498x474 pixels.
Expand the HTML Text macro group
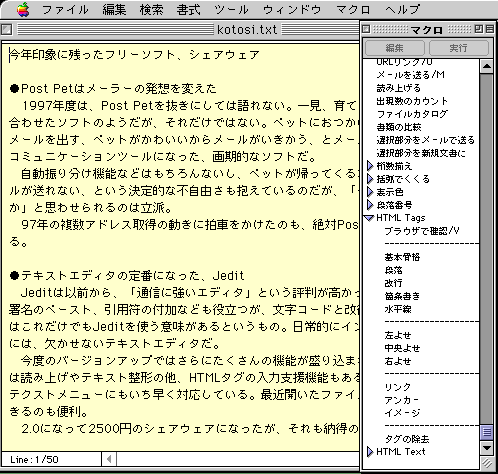pos(370,452)
